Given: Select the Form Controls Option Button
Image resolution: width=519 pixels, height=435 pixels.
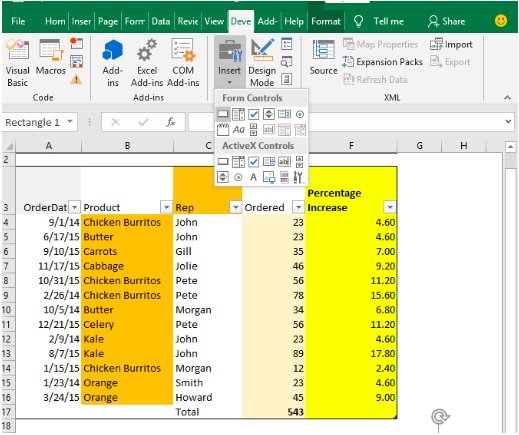Looking at the screenshot, I should point(300,114).
